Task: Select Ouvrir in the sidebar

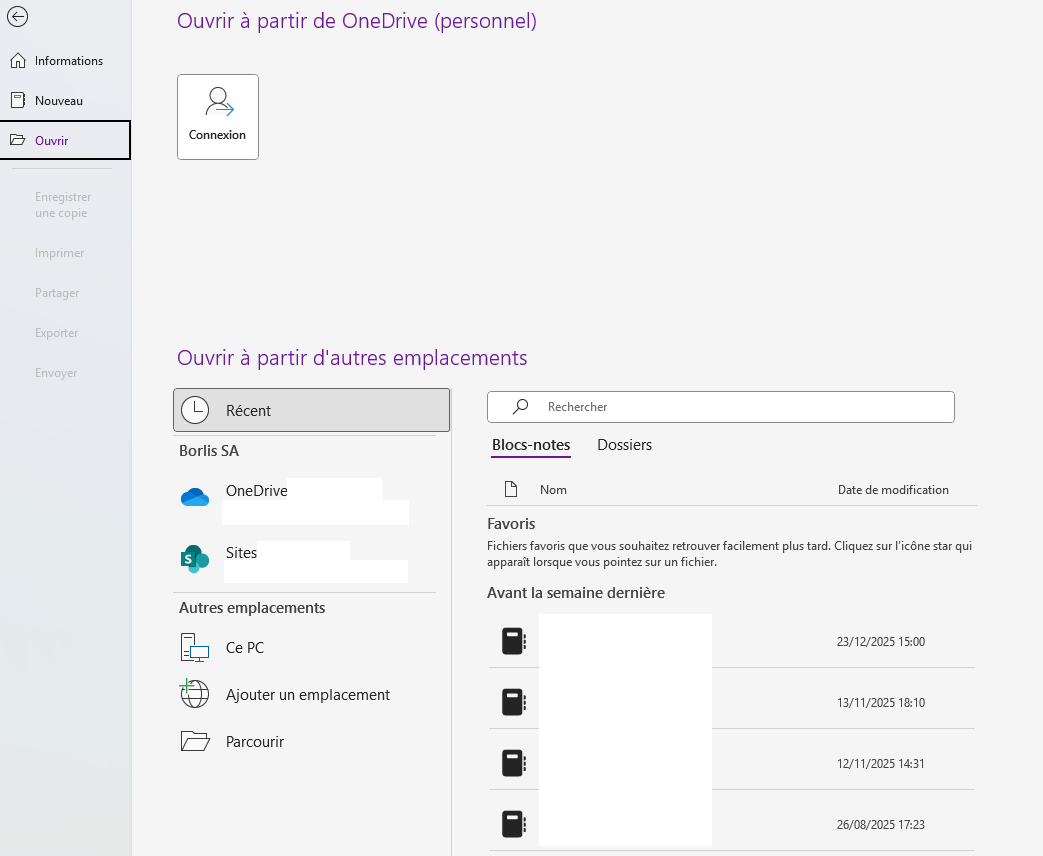Action: coord(65,140)
